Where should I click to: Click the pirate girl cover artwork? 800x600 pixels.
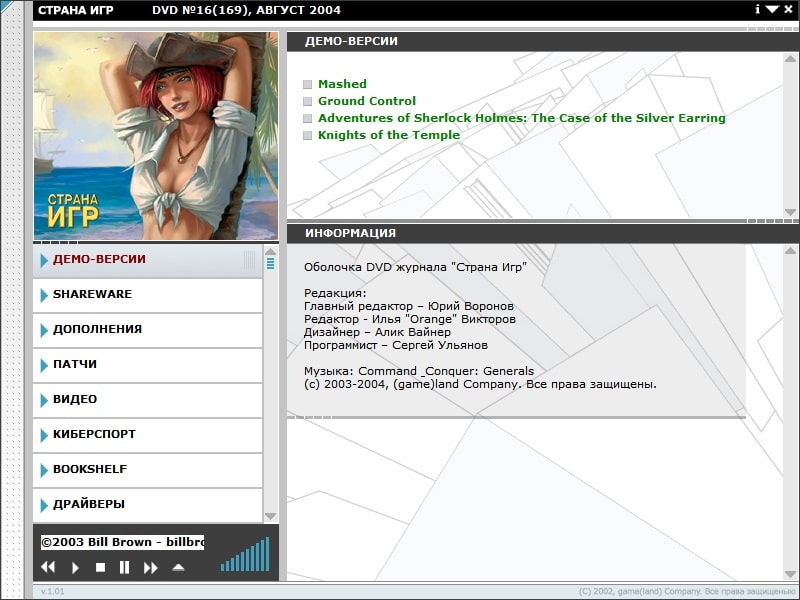click(x=156, y=136)
